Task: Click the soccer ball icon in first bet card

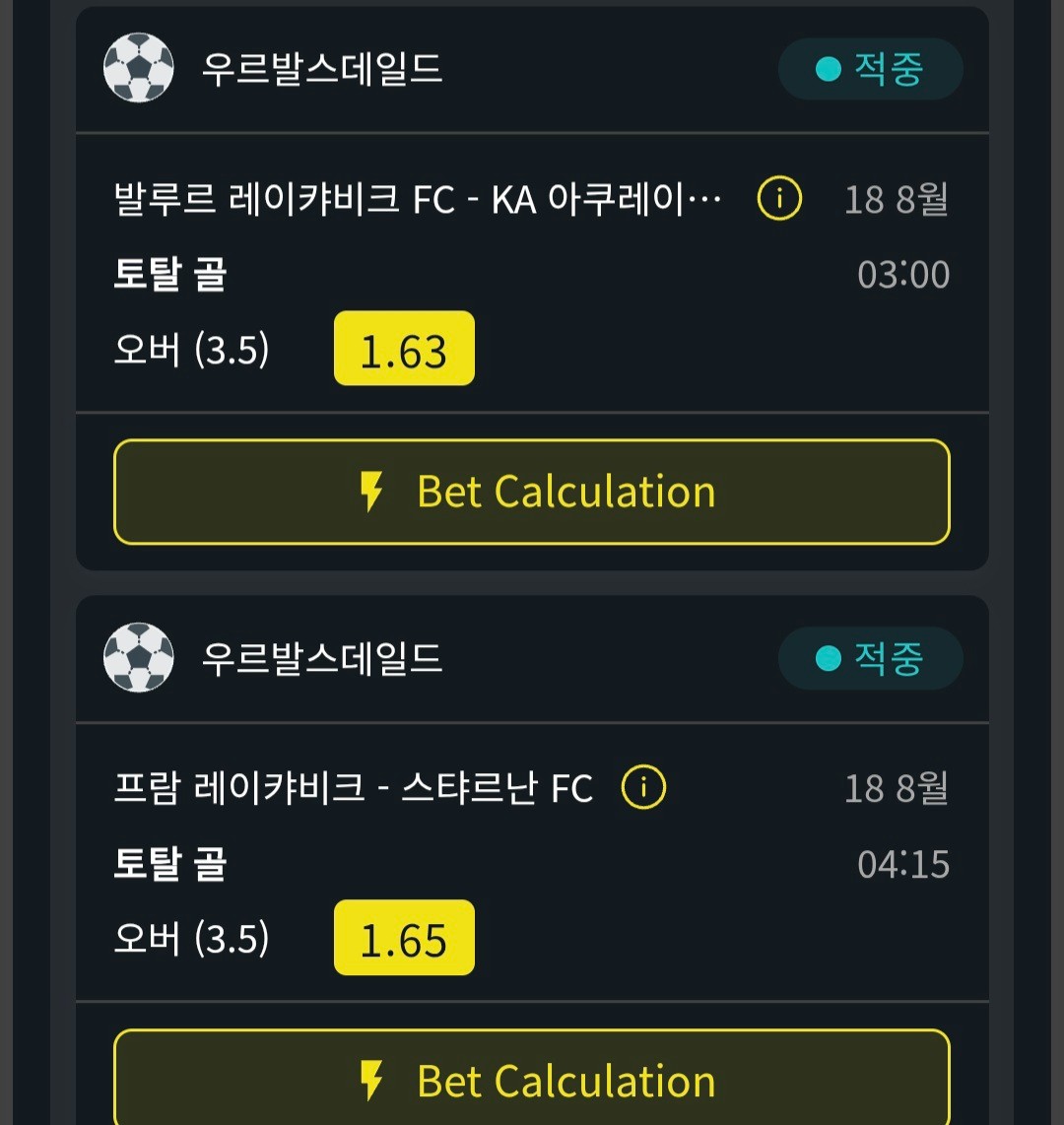Action: (x=139, y=67)
